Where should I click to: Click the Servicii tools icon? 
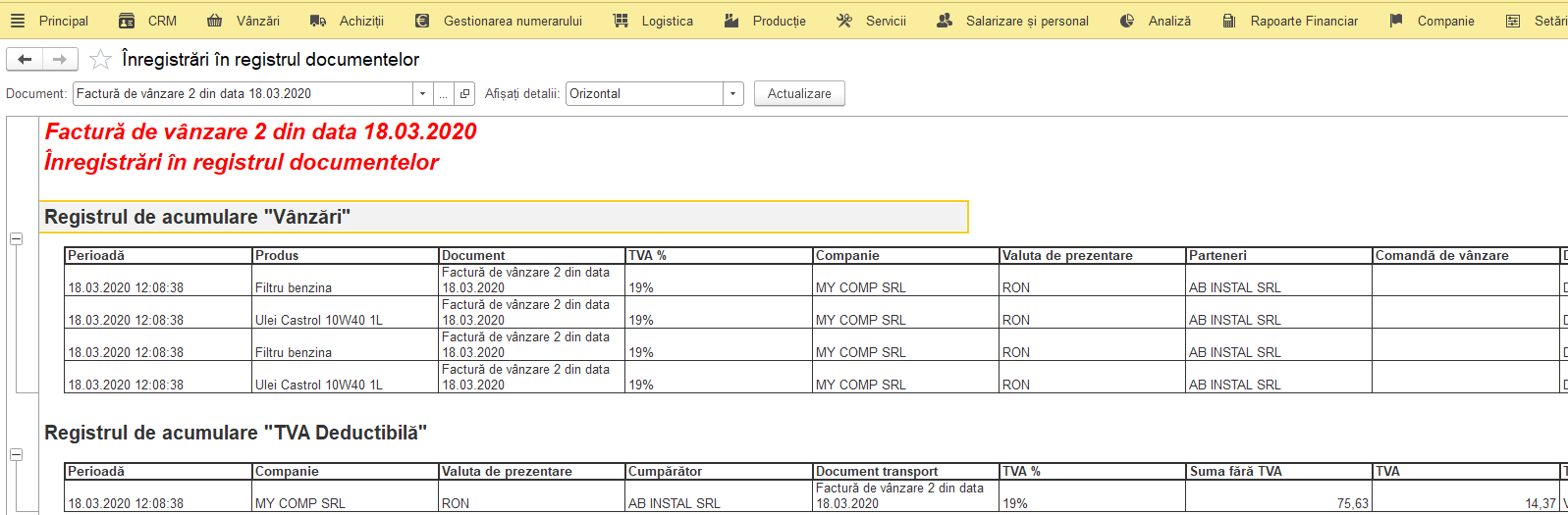(x=844, y=21)
